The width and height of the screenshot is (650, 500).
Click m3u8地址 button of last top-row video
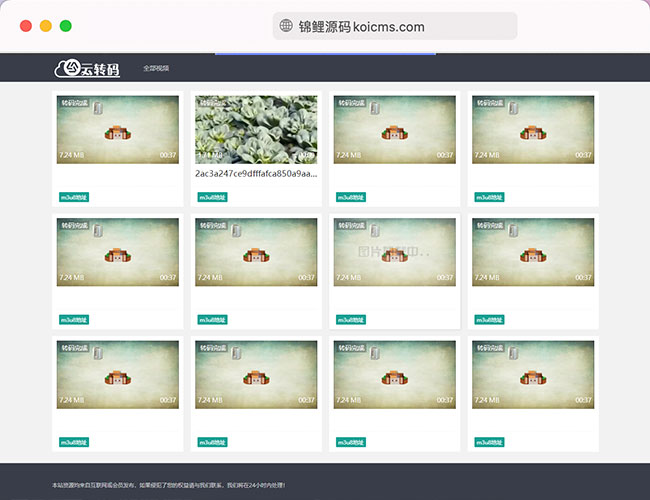pyautogui.click(x=489, y=197)
